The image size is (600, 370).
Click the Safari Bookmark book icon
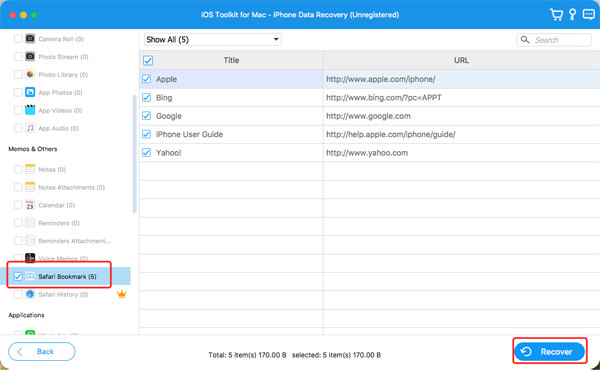tap(30, 276)
